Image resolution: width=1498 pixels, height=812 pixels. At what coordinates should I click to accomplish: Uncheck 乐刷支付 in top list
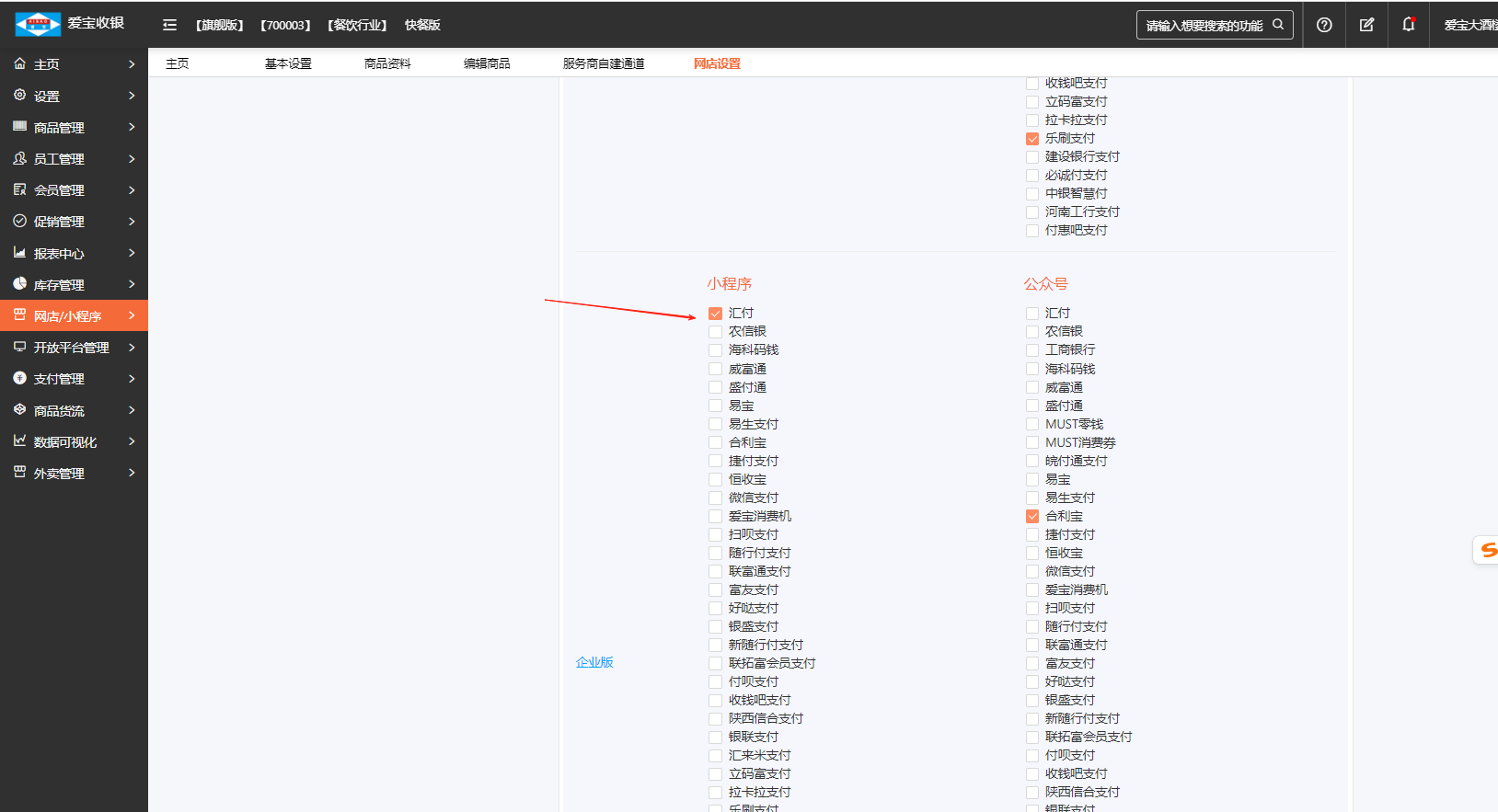pos(1032,139)
